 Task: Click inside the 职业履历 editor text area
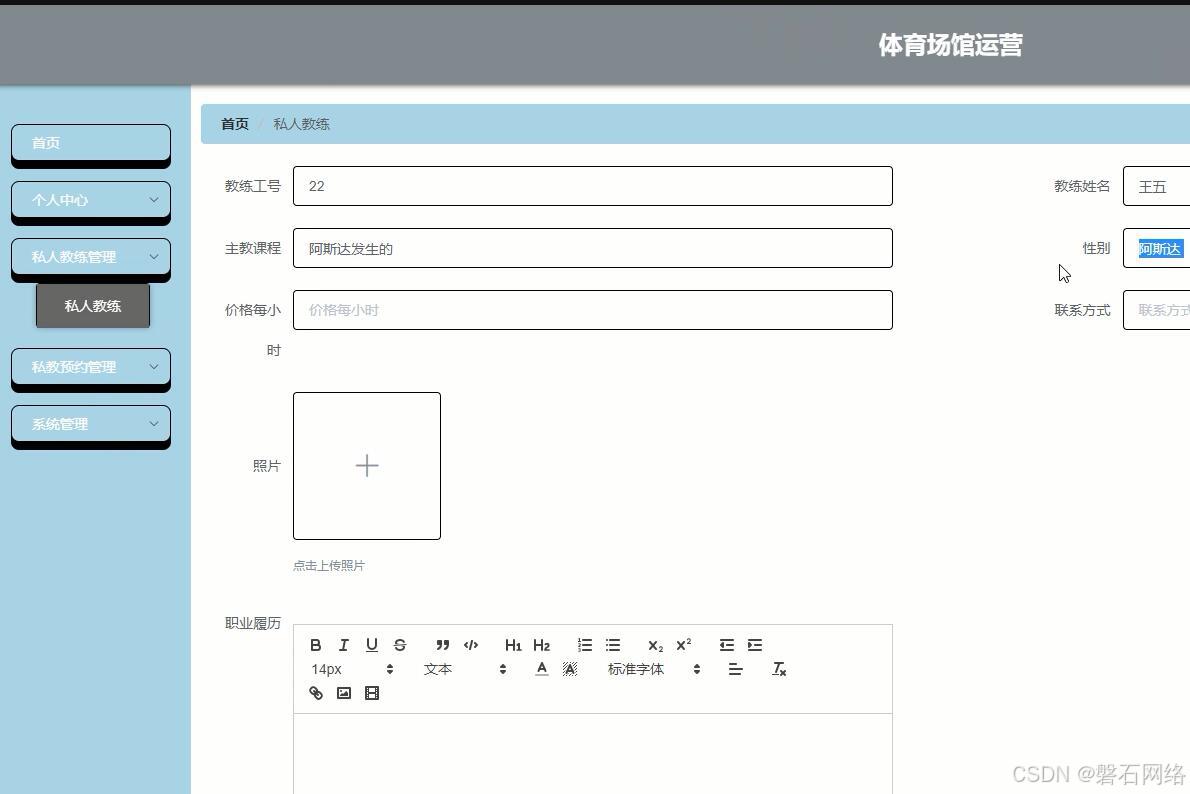pyautogui.click(x=593, y=754)
